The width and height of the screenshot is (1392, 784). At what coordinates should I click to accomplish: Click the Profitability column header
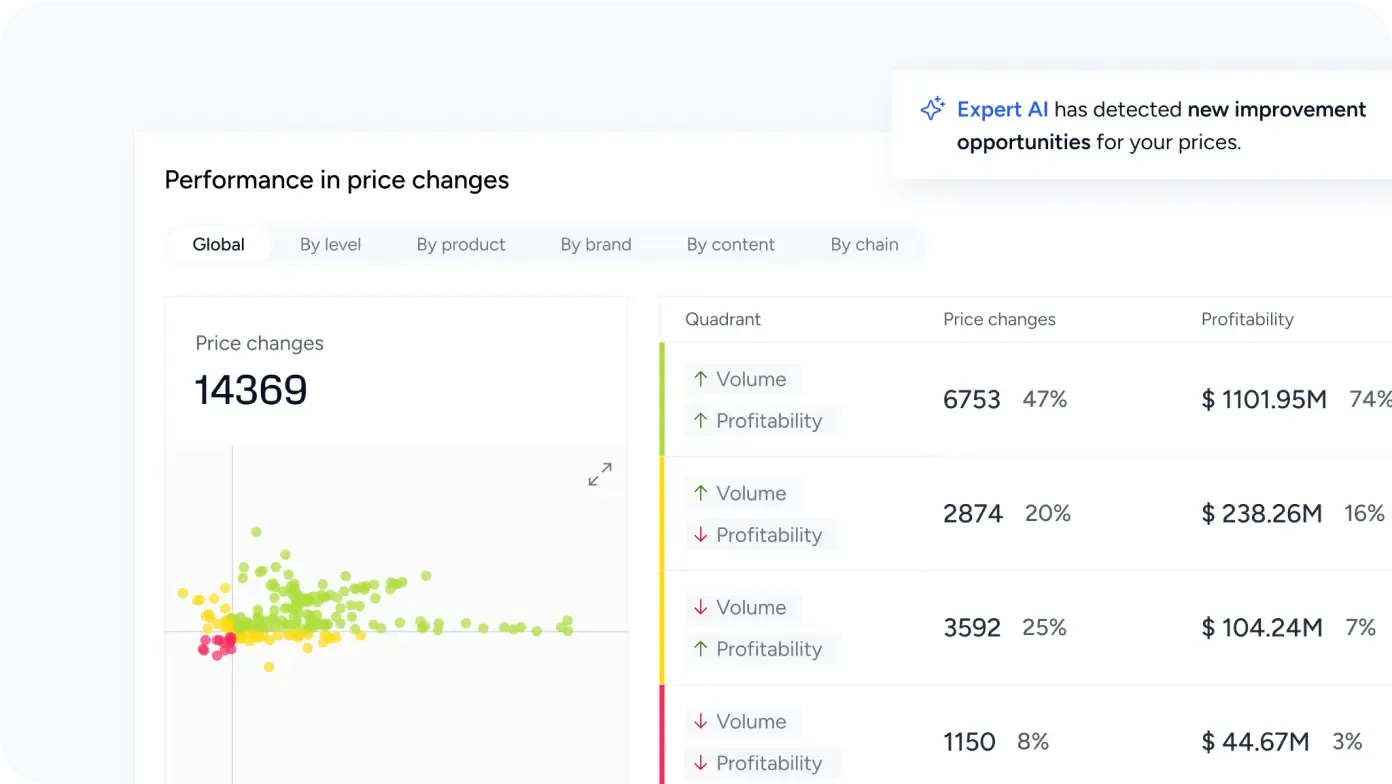pos(1247,320)
